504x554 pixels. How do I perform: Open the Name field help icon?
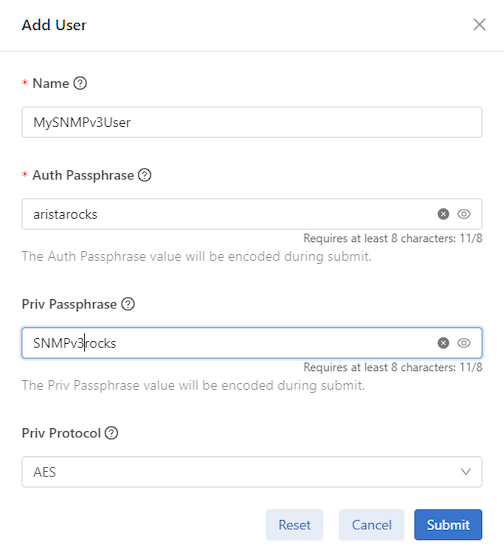pyautogui.click(x=80, y=83)
